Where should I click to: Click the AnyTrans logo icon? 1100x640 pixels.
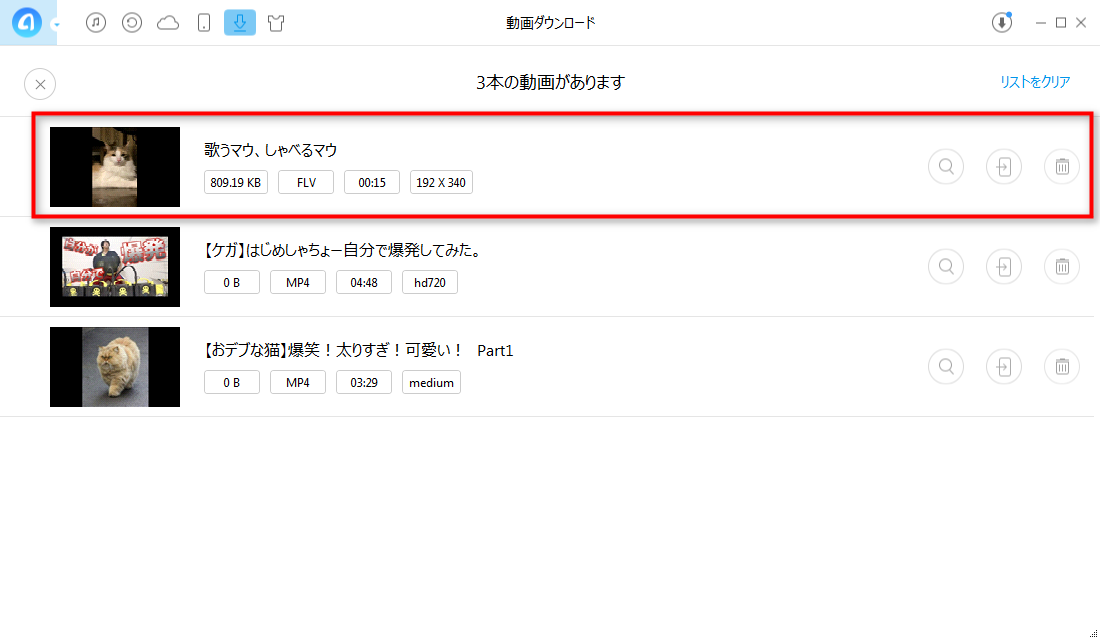point(27,22)
